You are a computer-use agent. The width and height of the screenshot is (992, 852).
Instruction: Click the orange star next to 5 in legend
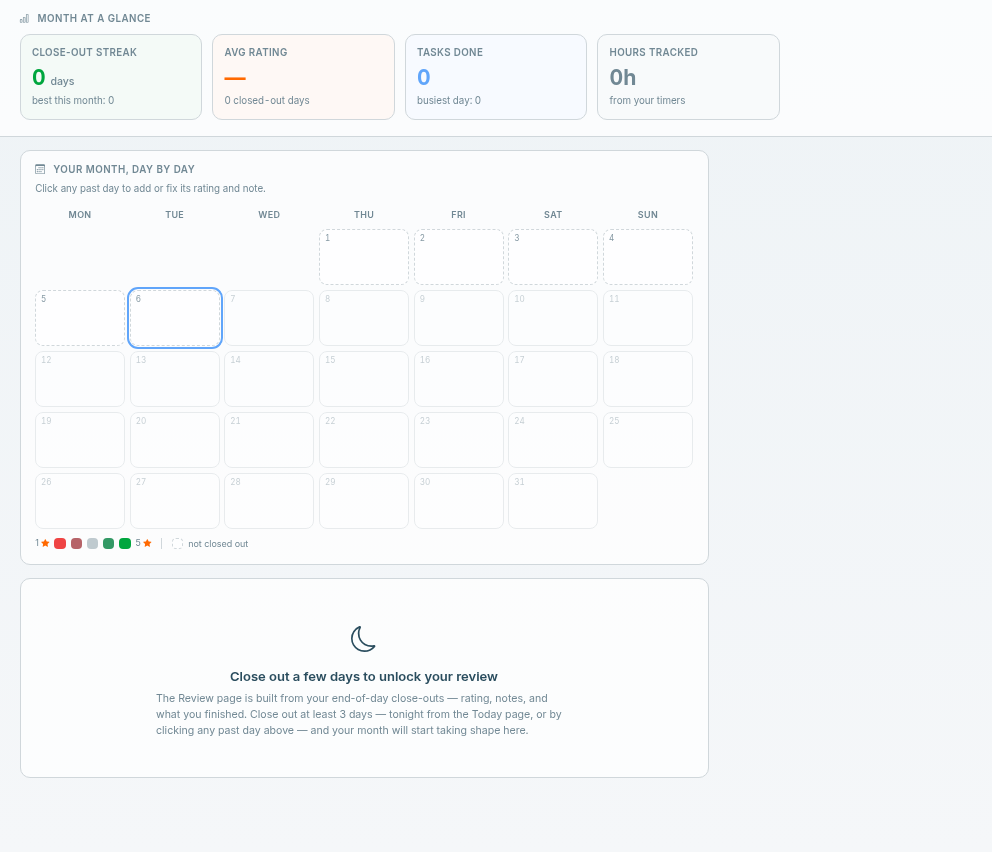tap(147, 543)
